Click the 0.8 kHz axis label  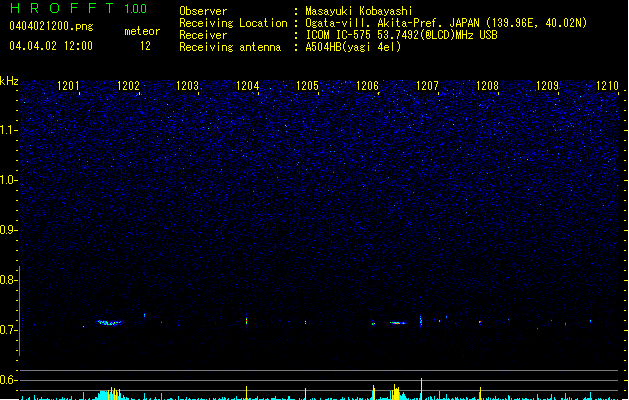pyautogui.click(x=8, y=280)
